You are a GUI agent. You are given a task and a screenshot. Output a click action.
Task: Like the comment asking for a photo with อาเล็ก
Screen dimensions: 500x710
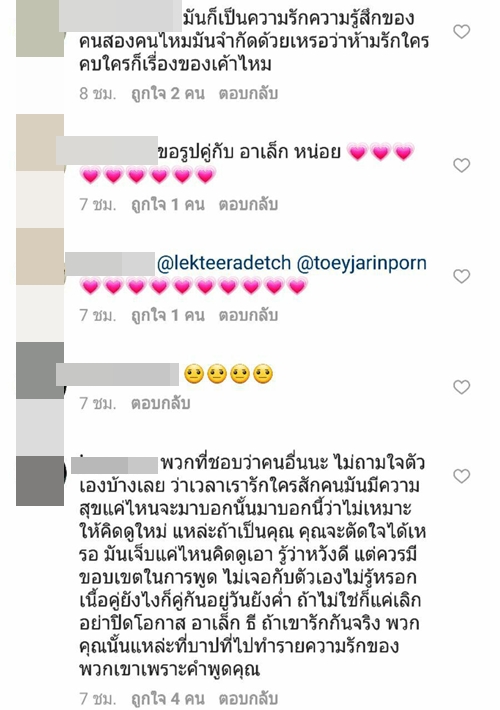(462, 165)
